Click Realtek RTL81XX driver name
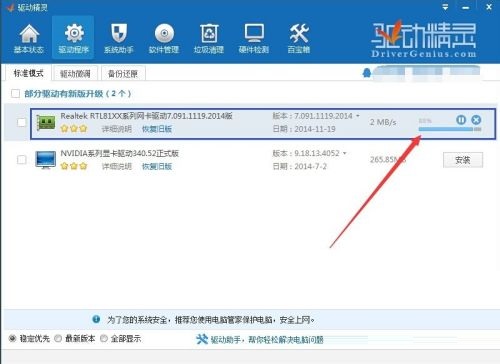The width and height of the screenshot is (500, 364). [146, 116]
